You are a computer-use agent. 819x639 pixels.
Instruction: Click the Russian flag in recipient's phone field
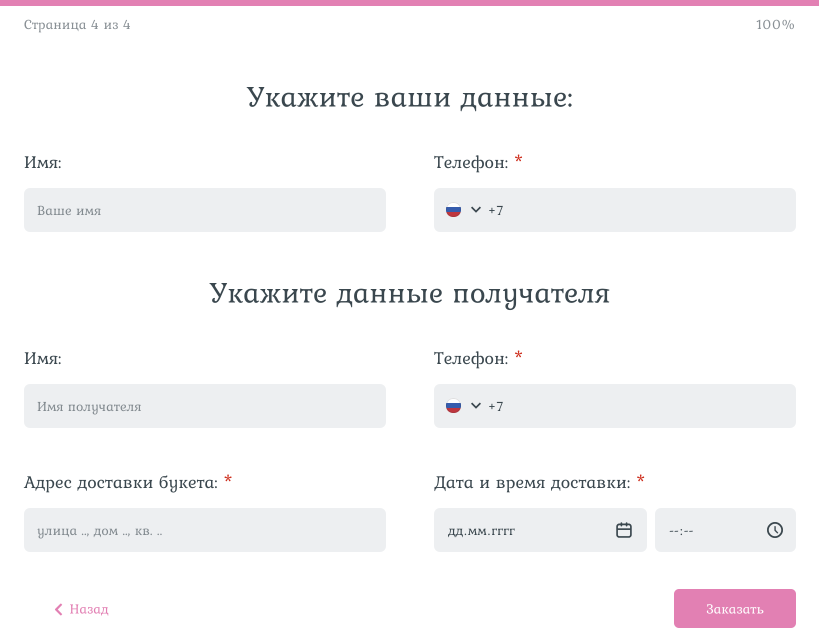[453, 406]
